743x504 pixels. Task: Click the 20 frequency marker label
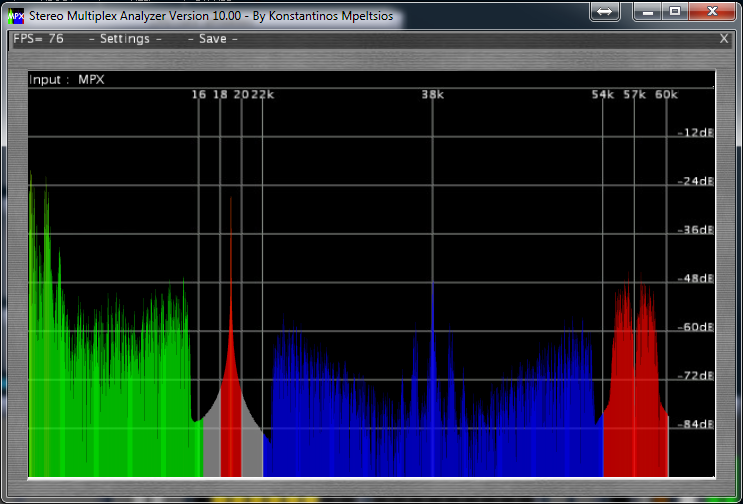(x=241, y=95)
